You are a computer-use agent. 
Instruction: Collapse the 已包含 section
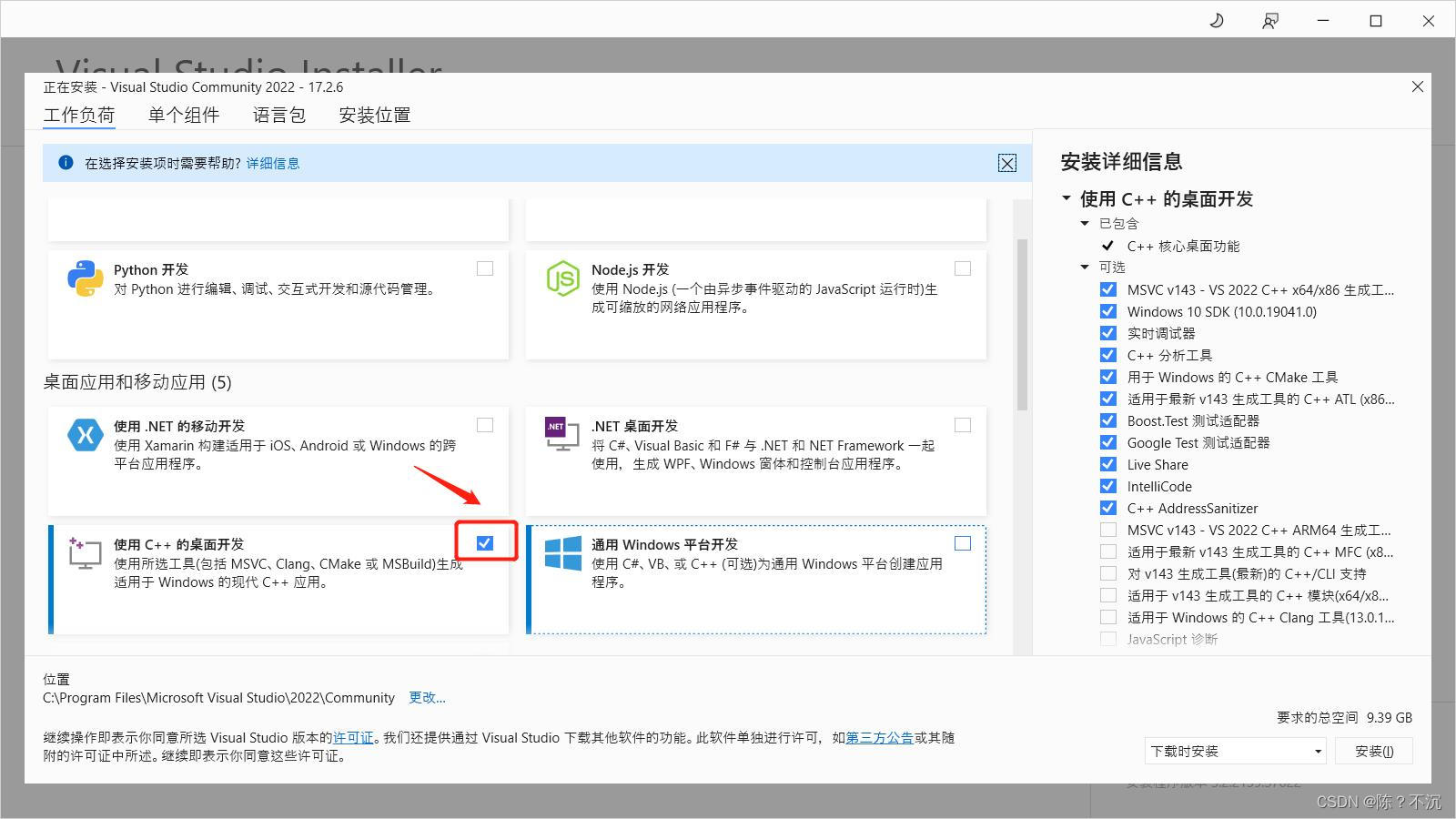coord(1085,223)
